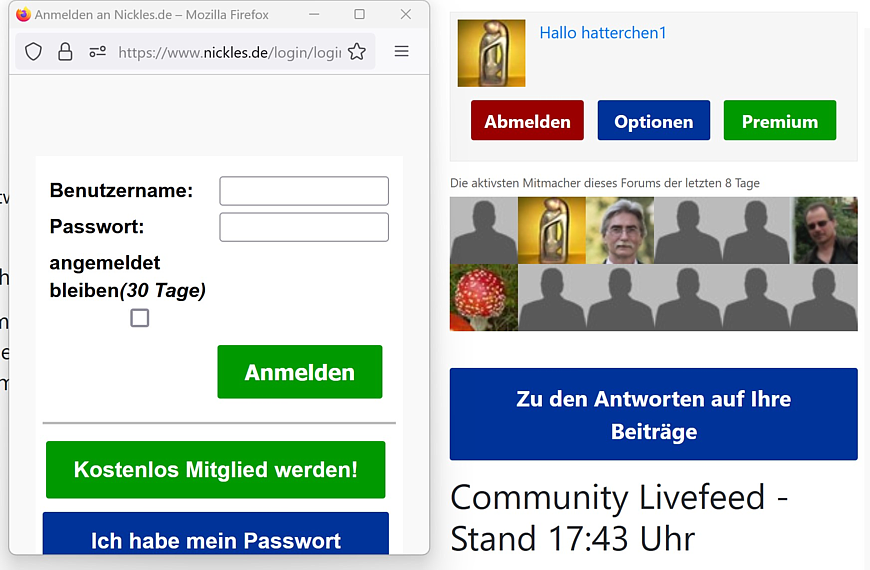
Task: Select grey-haired man avatar in members grid
Action: pos(620,230)
